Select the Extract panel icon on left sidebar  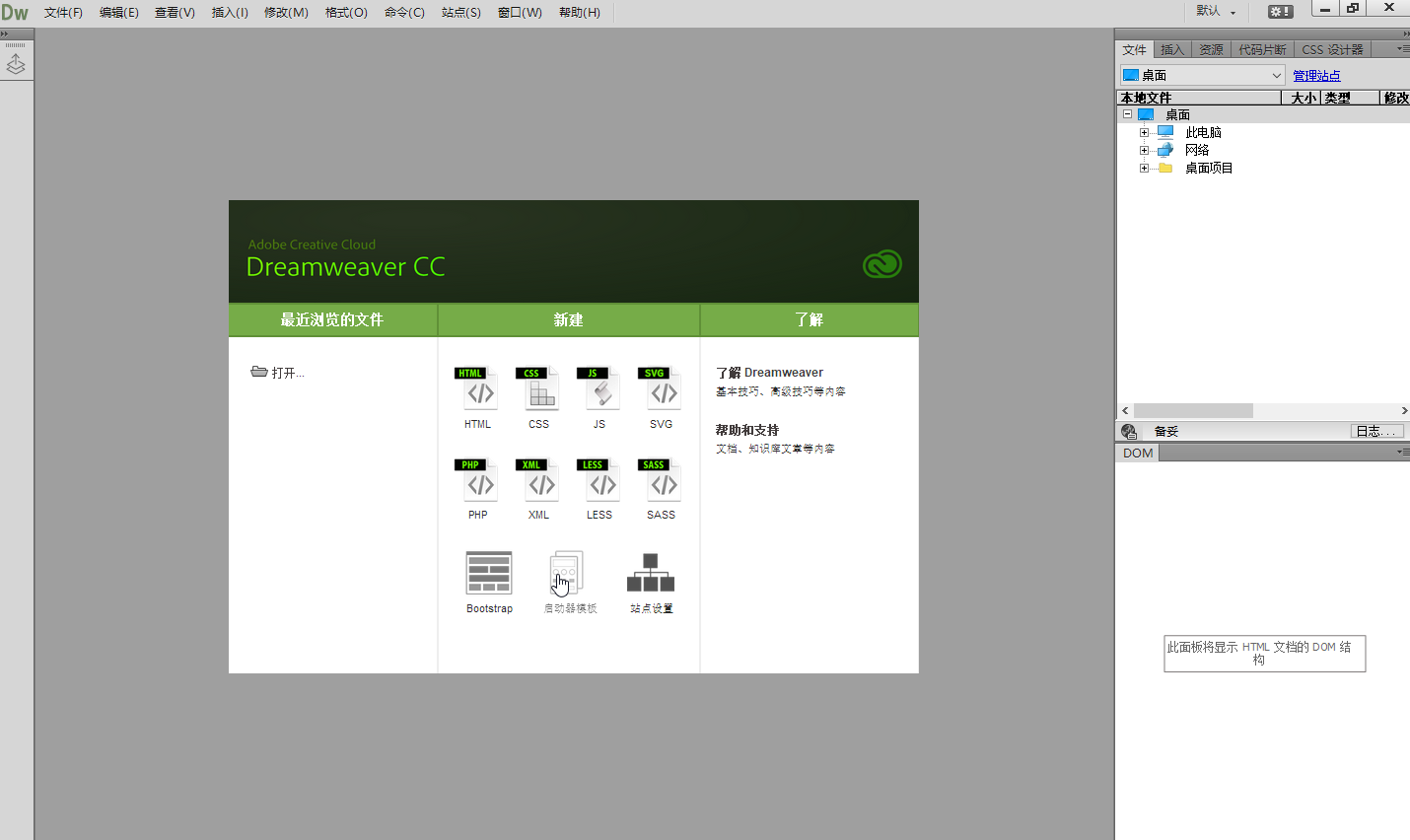coord(16,64)
